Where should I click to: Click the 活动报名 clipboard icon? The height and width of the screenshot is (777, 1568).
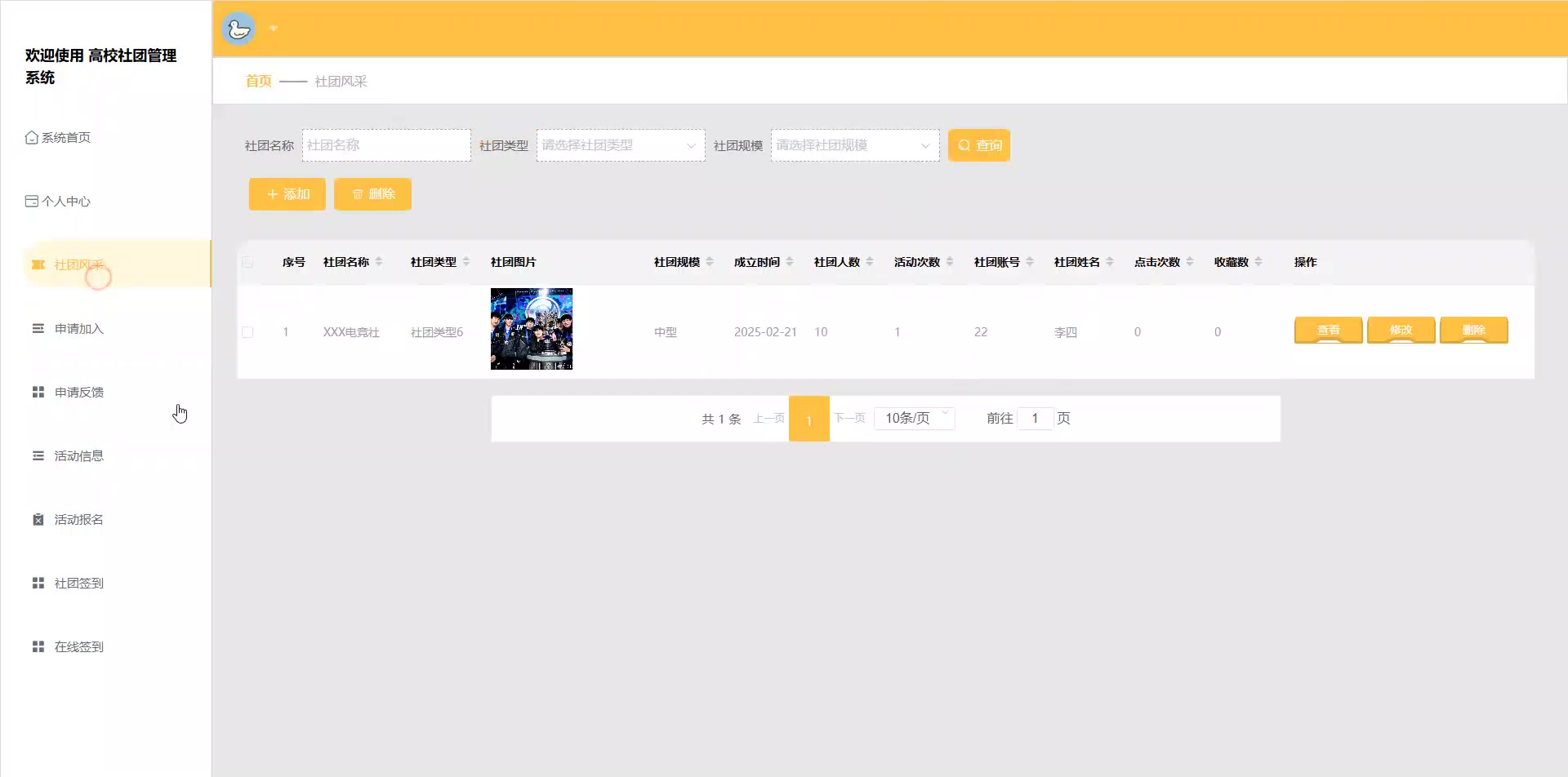click(x=38, y=520)
